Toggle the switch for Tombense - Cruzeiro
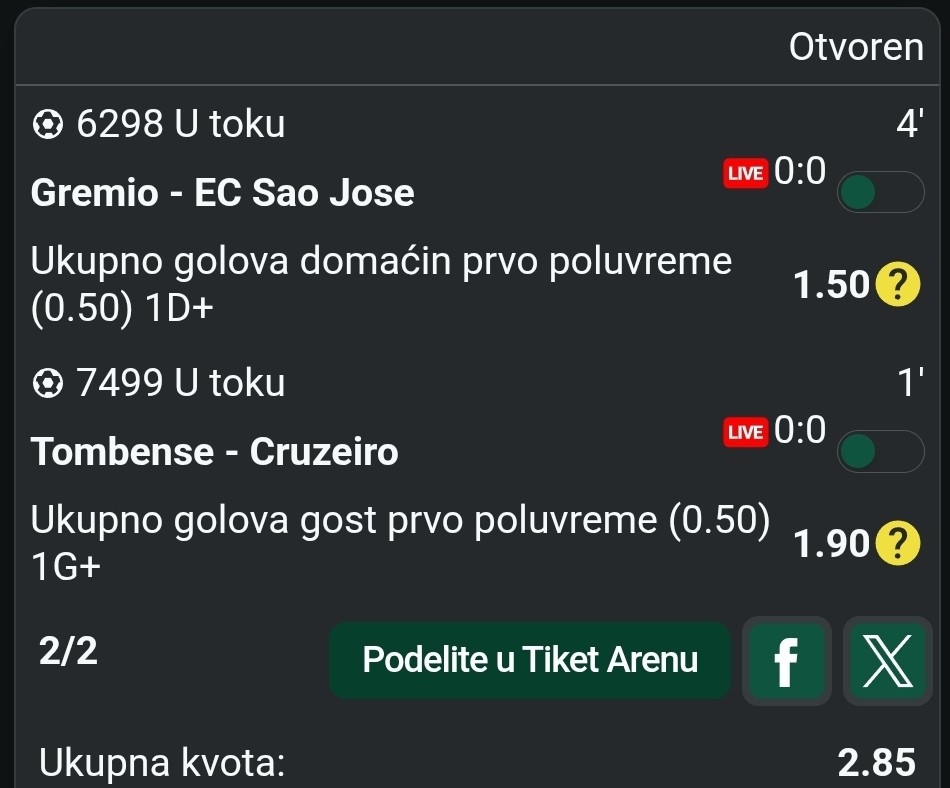The image size is (950, 788). point(880,451)
